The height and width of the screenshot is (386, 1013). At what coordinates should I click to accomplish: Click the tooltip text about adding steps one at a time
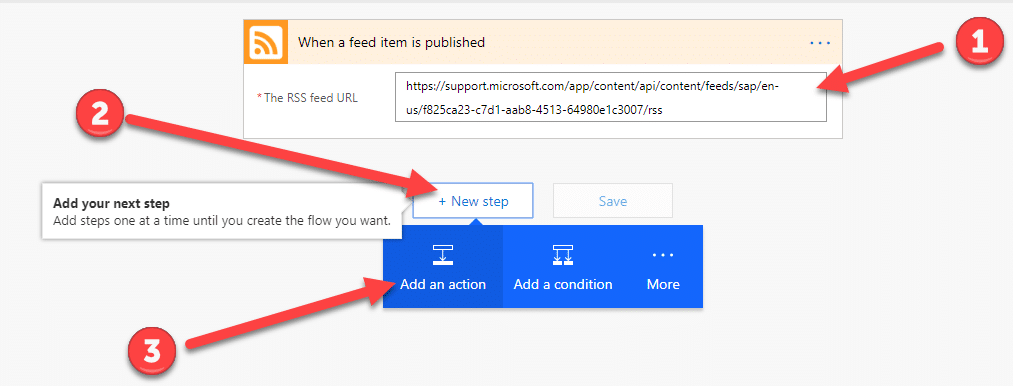[222, 221]
